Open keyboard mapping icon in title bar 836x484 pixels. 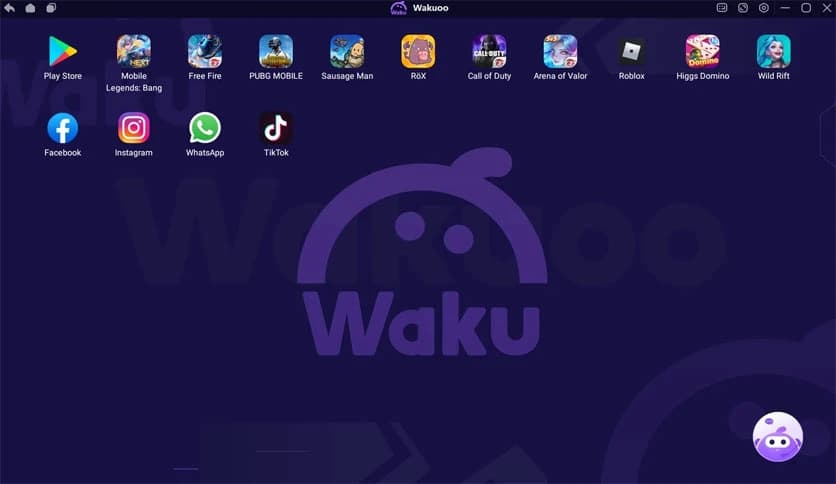(722, 8)
